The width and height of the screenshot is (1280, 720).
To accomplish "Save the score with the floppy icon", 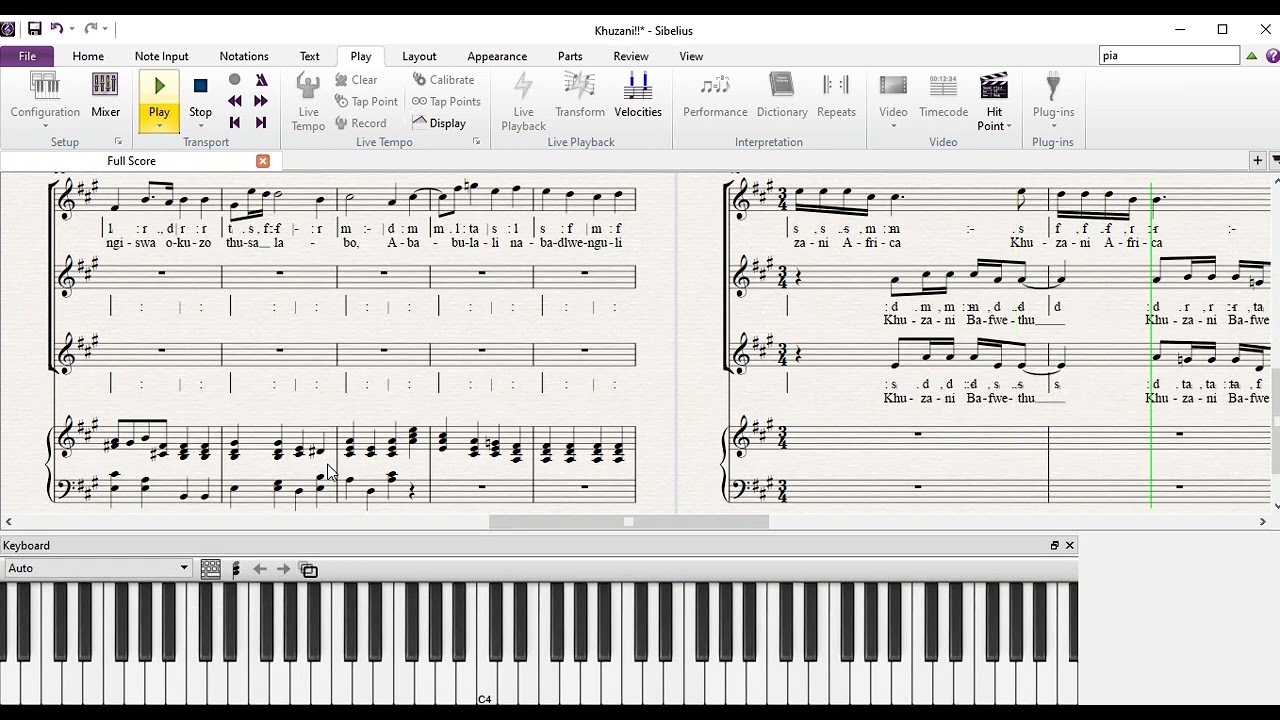I will 34,29.
